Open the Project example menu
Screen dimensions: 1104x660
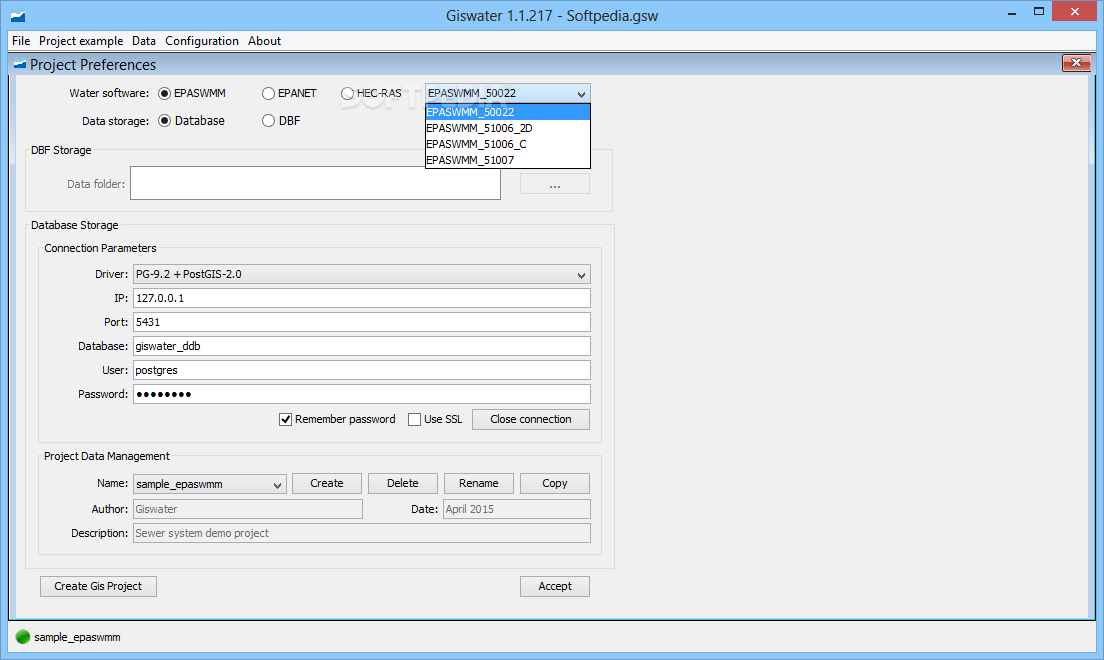click(81, 41)
